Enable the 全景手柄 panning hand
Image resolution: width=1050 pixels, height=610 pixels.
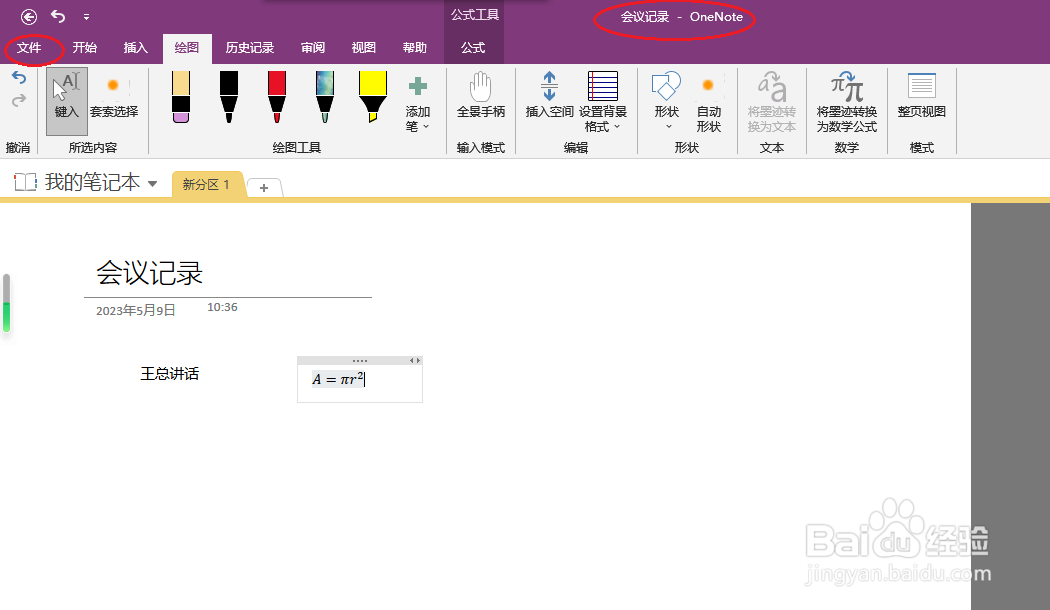pos(481,96)
